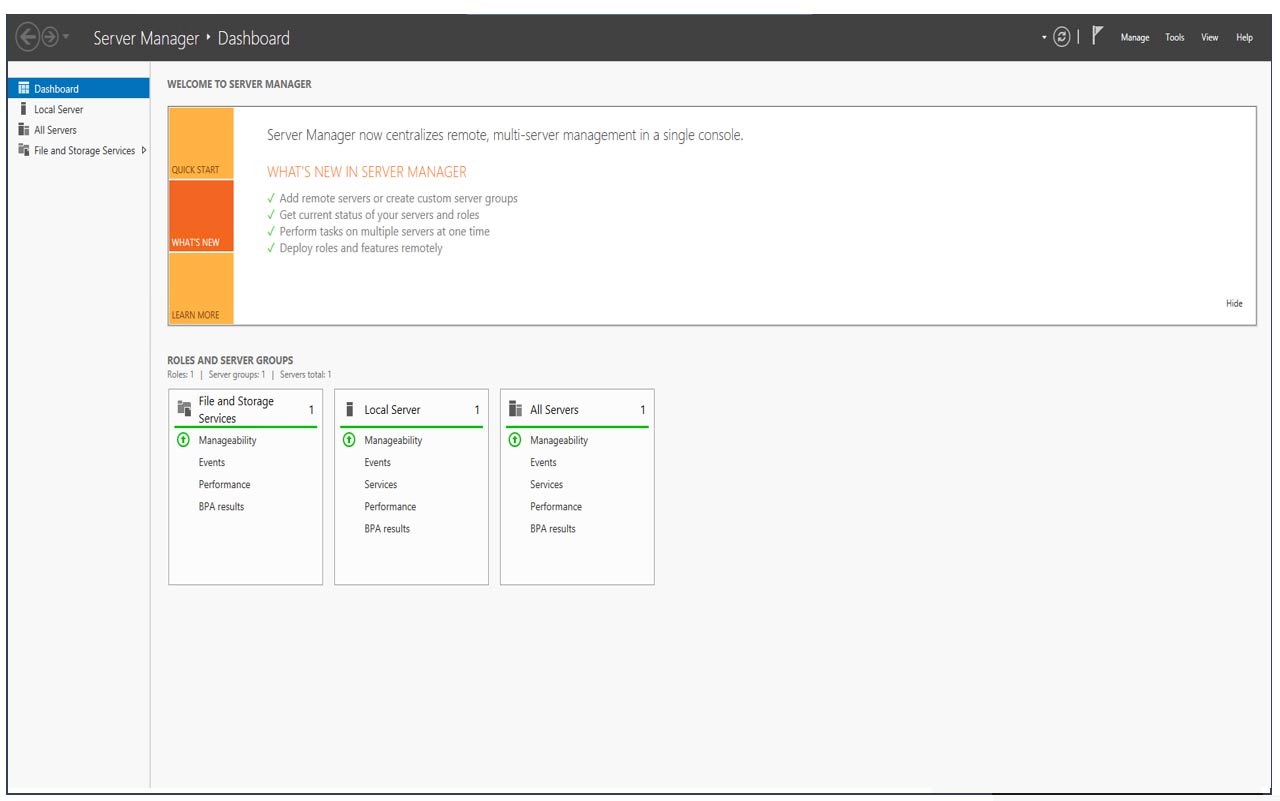Click 'Add remote servers or create custom server groups'
Screen dimensions: 1280x801
[398, 198]
